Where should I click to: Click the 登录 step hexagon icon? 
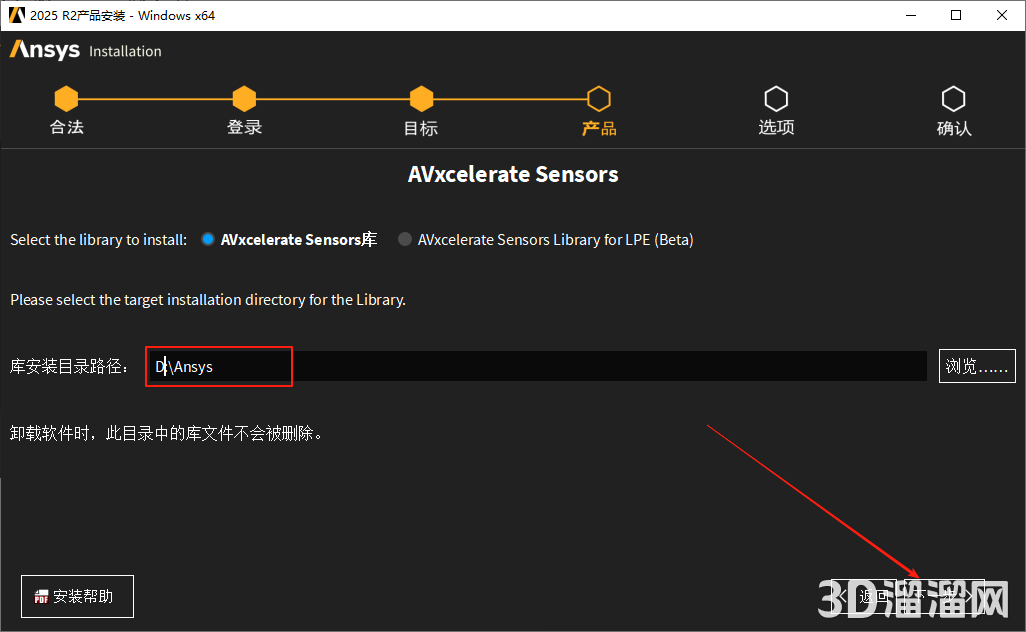point(244,99)
